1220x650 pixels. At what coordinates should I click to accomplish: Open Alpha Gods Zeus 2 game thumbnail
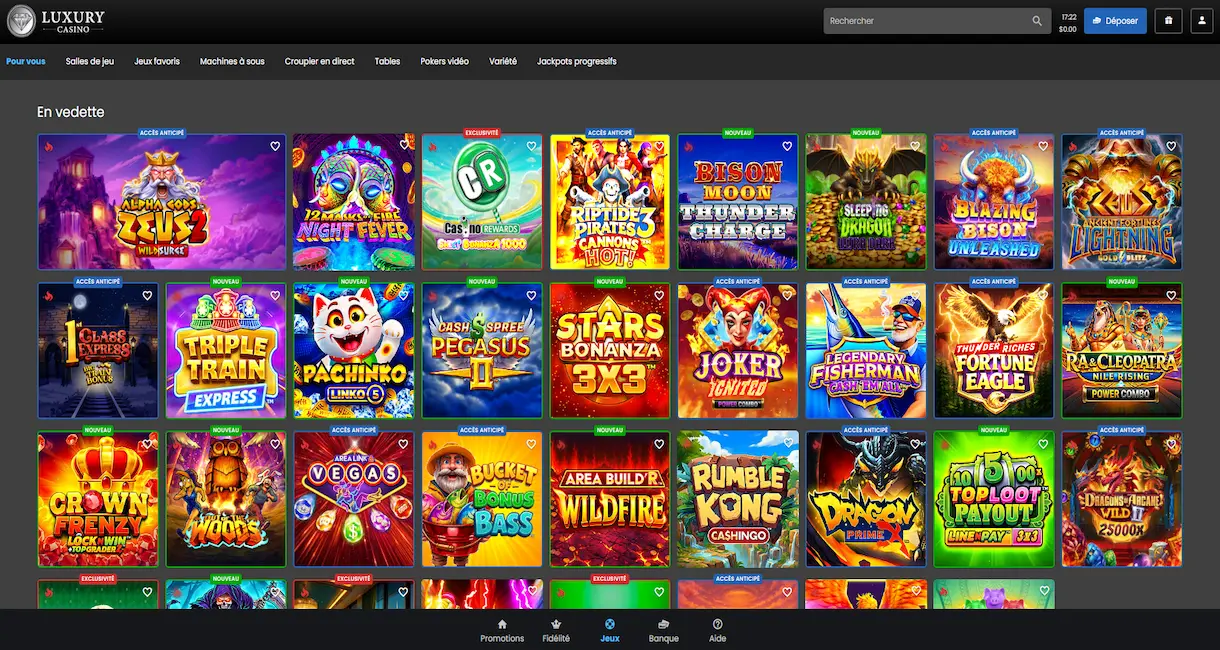tap(162, 202)
